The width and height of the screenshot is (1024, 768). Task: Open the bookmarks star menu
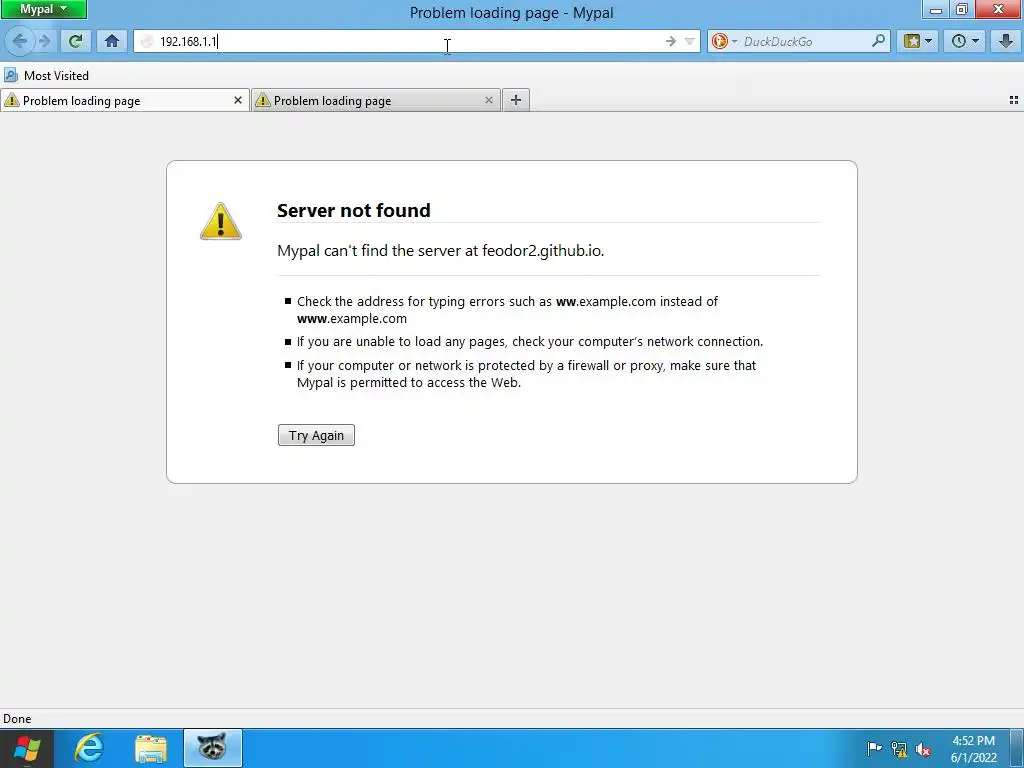pyautogui.click(x=918, y=41)
